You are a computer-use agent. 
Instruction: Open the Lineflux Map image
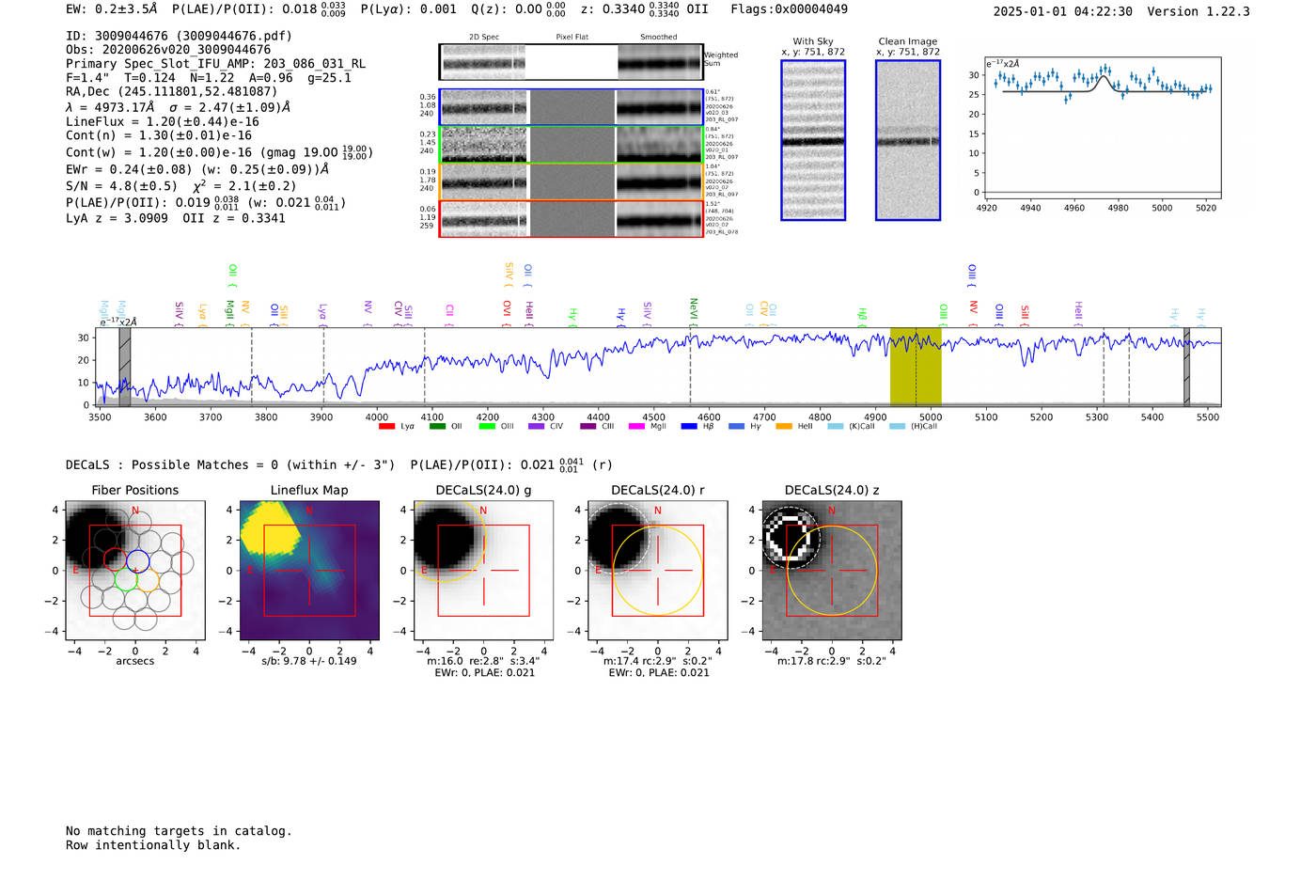coord(309,571)
